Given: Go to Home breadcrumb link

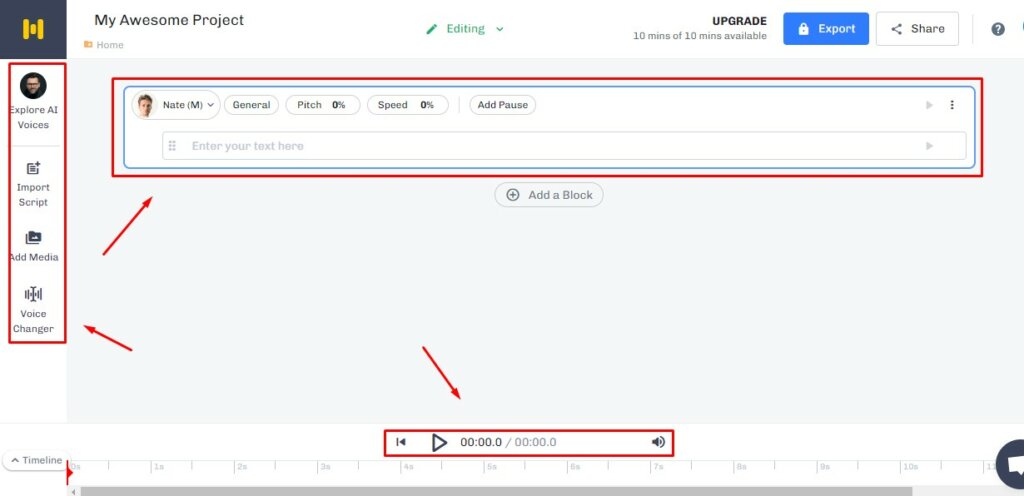Looking at the screenshot, I should (x=109, y=45).
